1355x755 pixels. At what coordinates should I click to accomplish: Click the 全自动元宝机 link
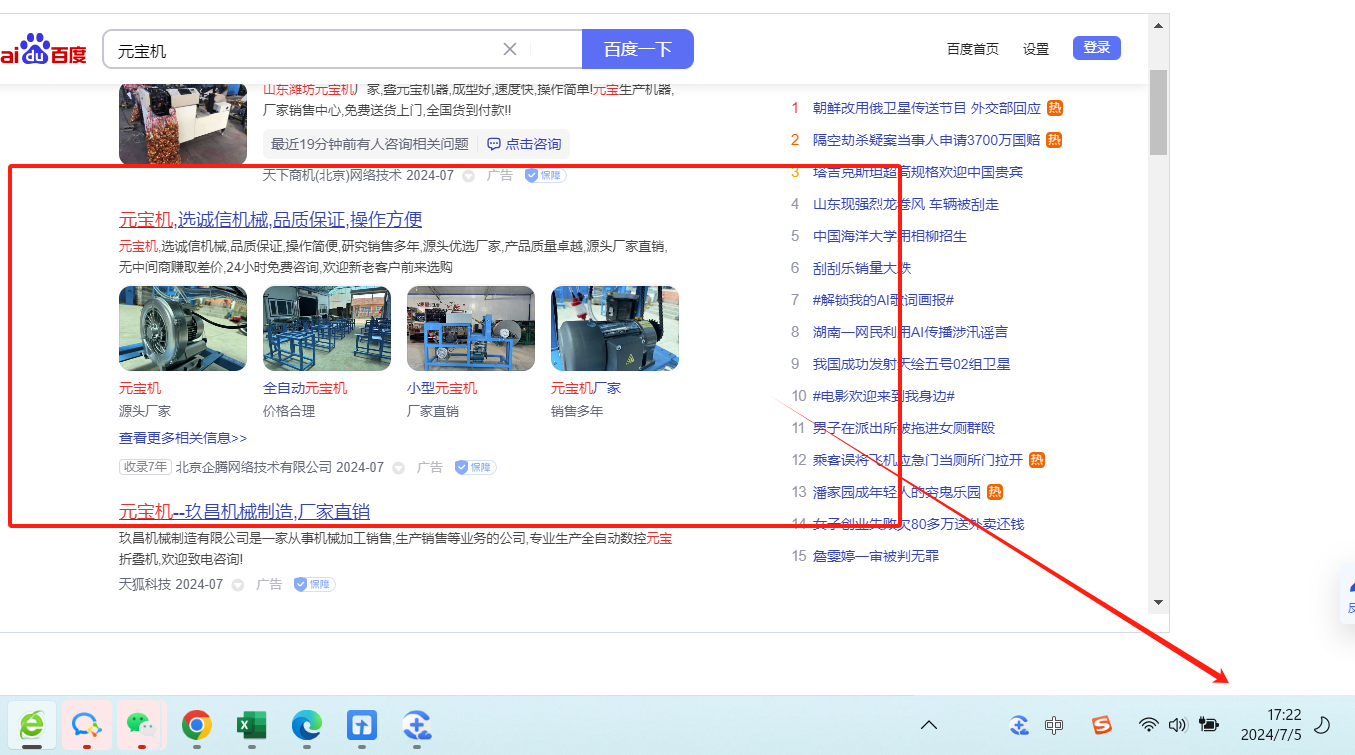coord(305,388)
